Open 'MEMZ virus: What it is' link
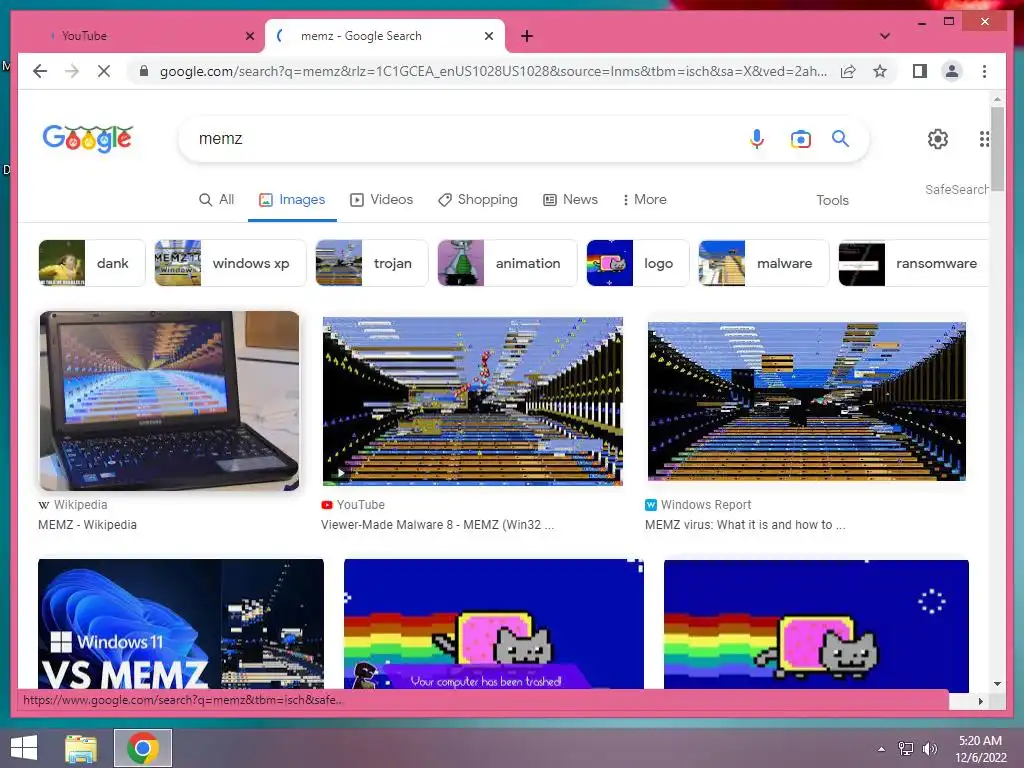The image size is (1024, 768). coord(745,525)
